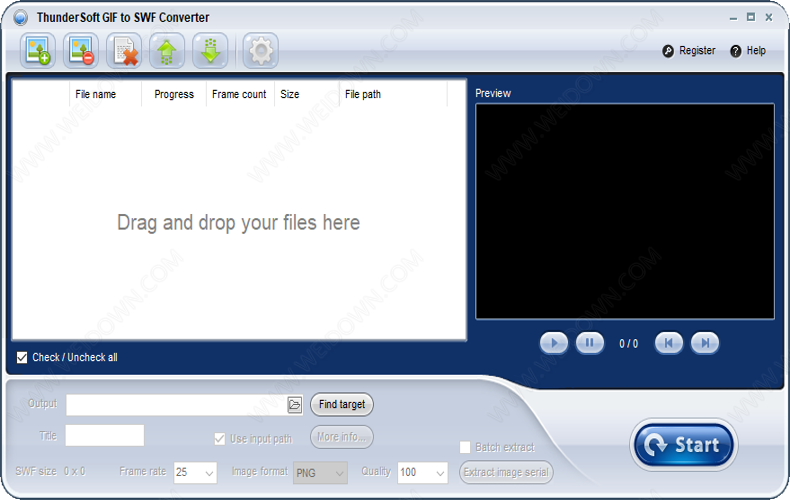Toggle Use input path checkbox
The width and height of the screenshot is (790, 500).
click(x=220, y=439)
